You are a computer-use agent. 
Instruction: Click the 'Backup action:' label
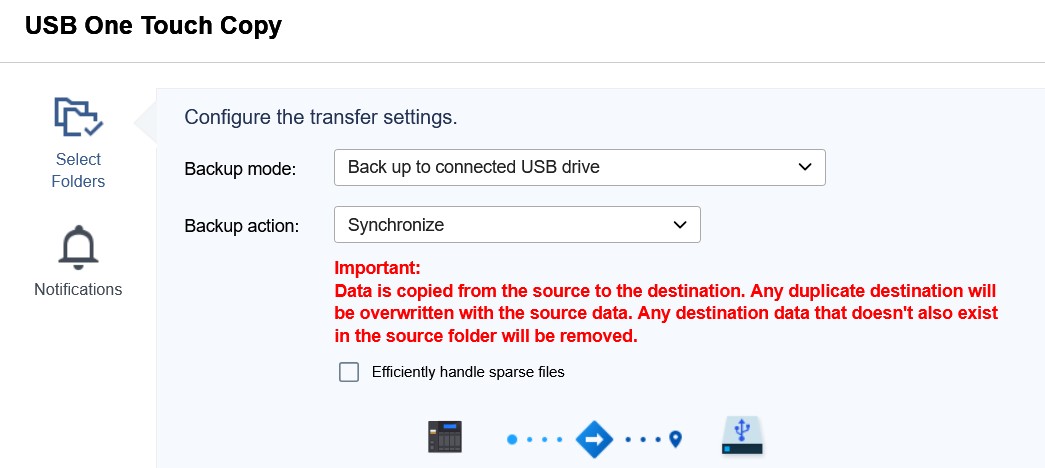coord(242,226)
